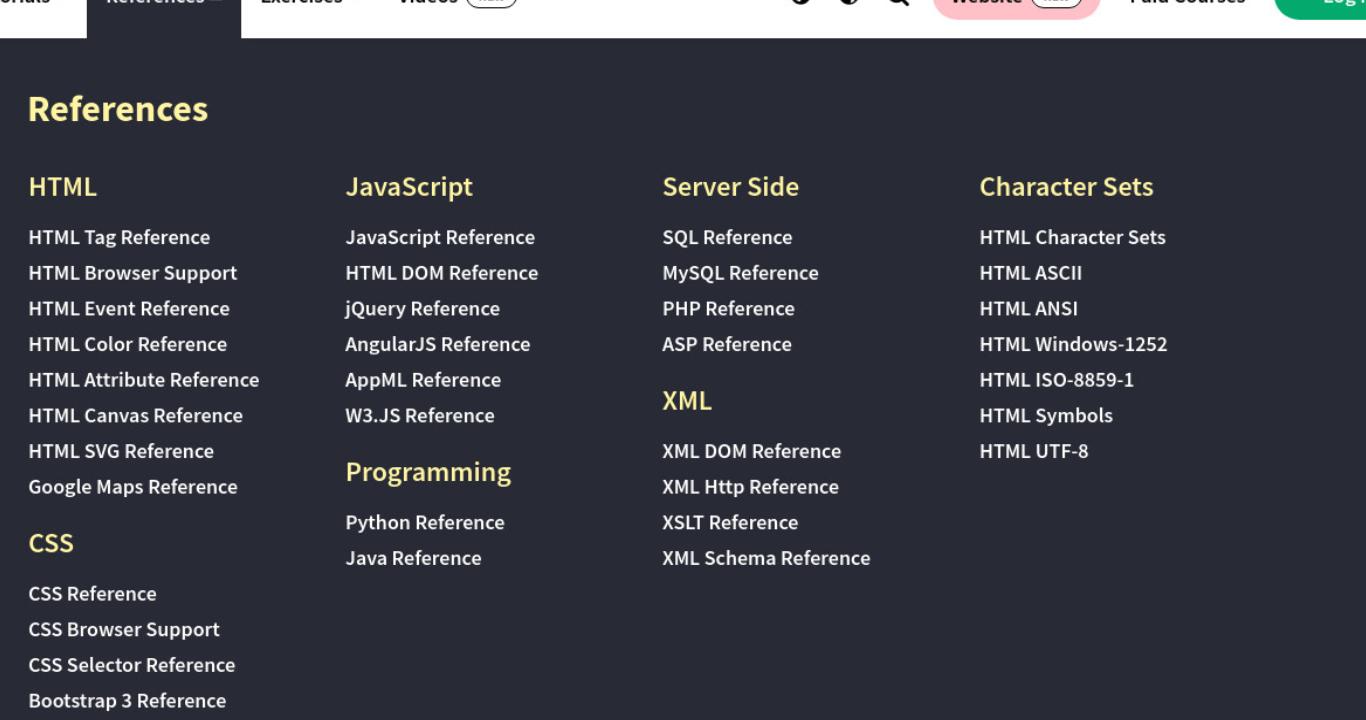The width and height of the screenshot is (1366, 720).
Task: Open XSLT Reference
Action: 731,523
